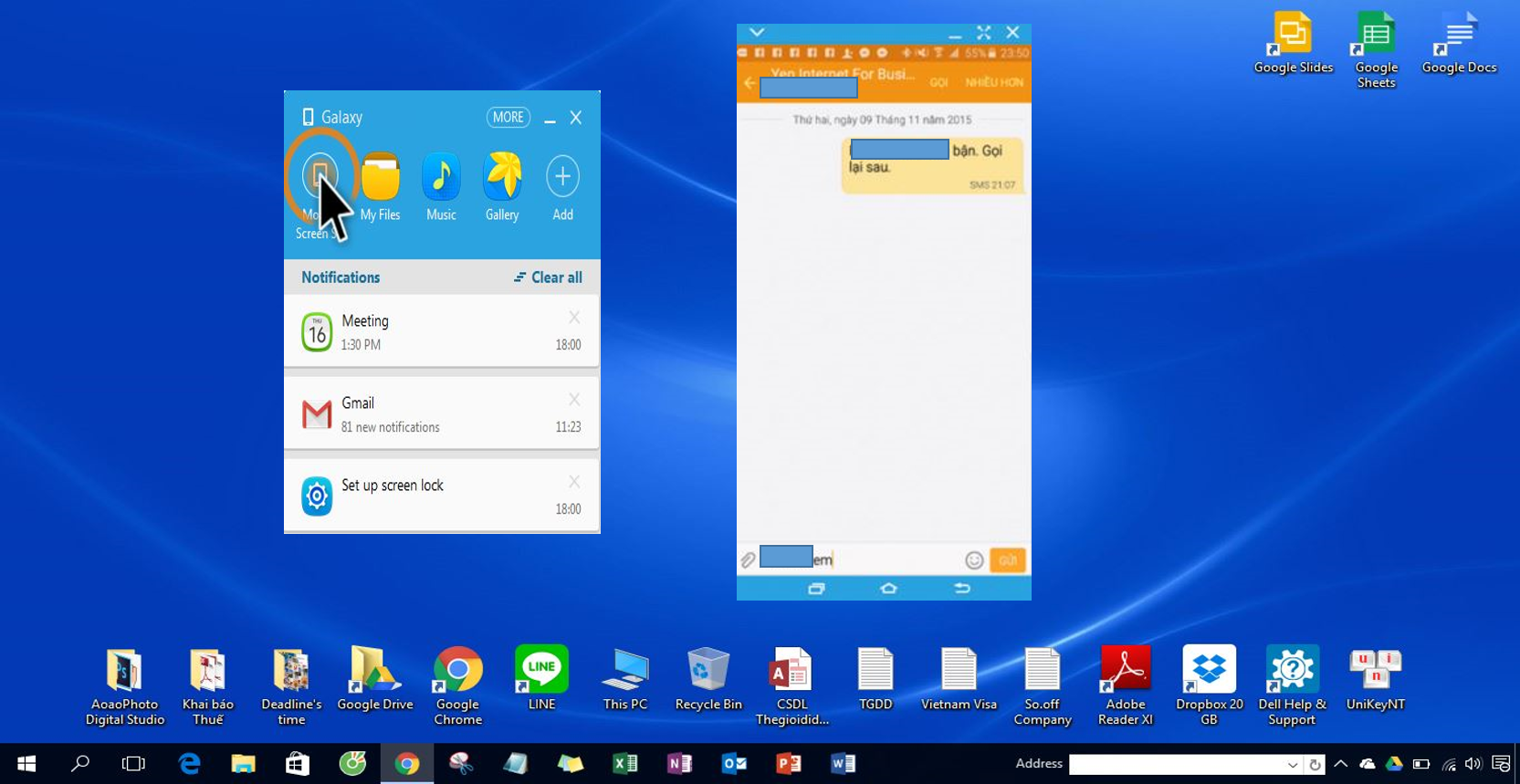The image size is (1520, 784).
Task: Open Google Slides desktop shortcut
Action: coord(1293,43)
